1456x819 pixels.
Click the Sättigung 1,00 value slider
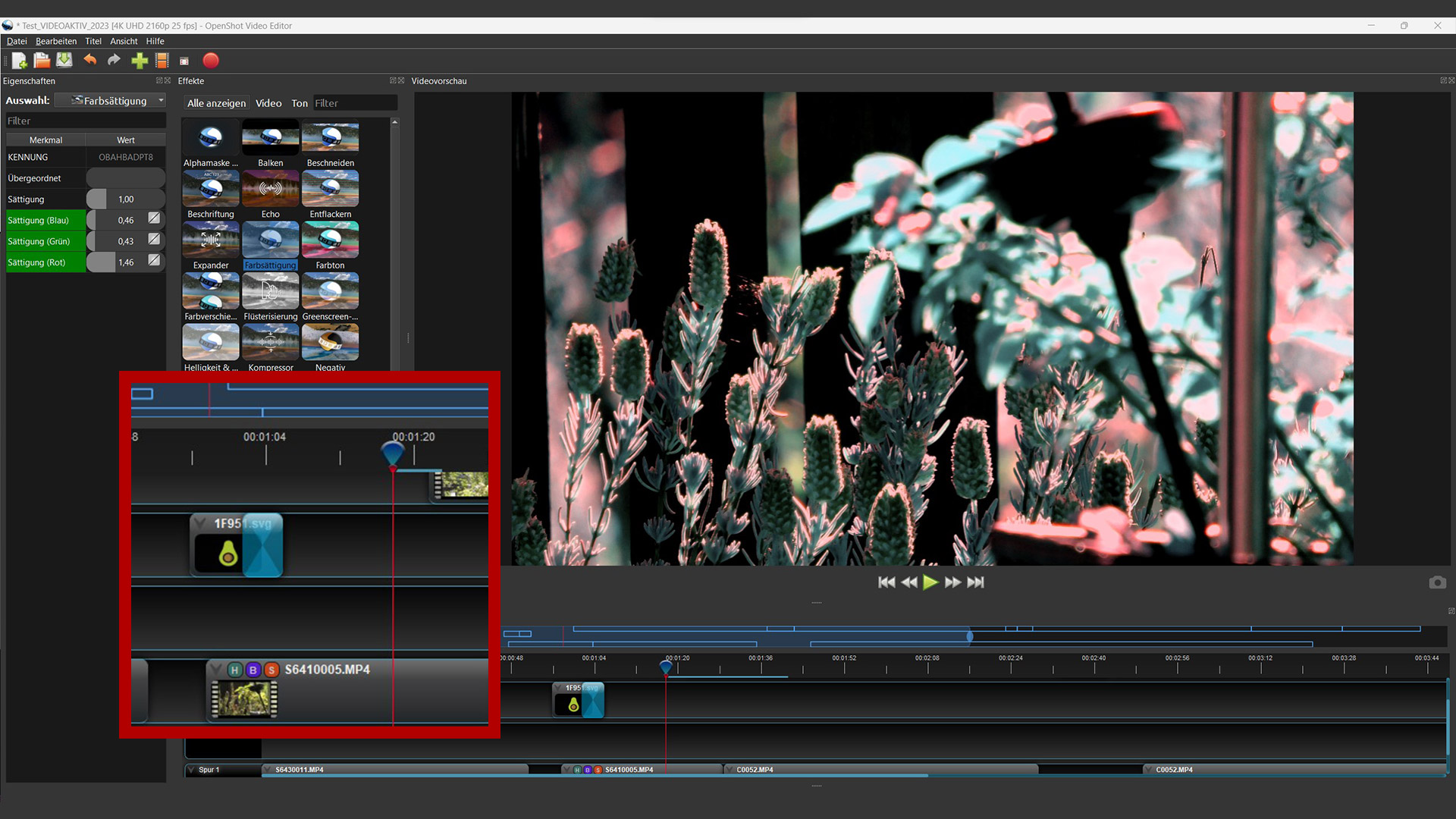click(x=126, y=199)
